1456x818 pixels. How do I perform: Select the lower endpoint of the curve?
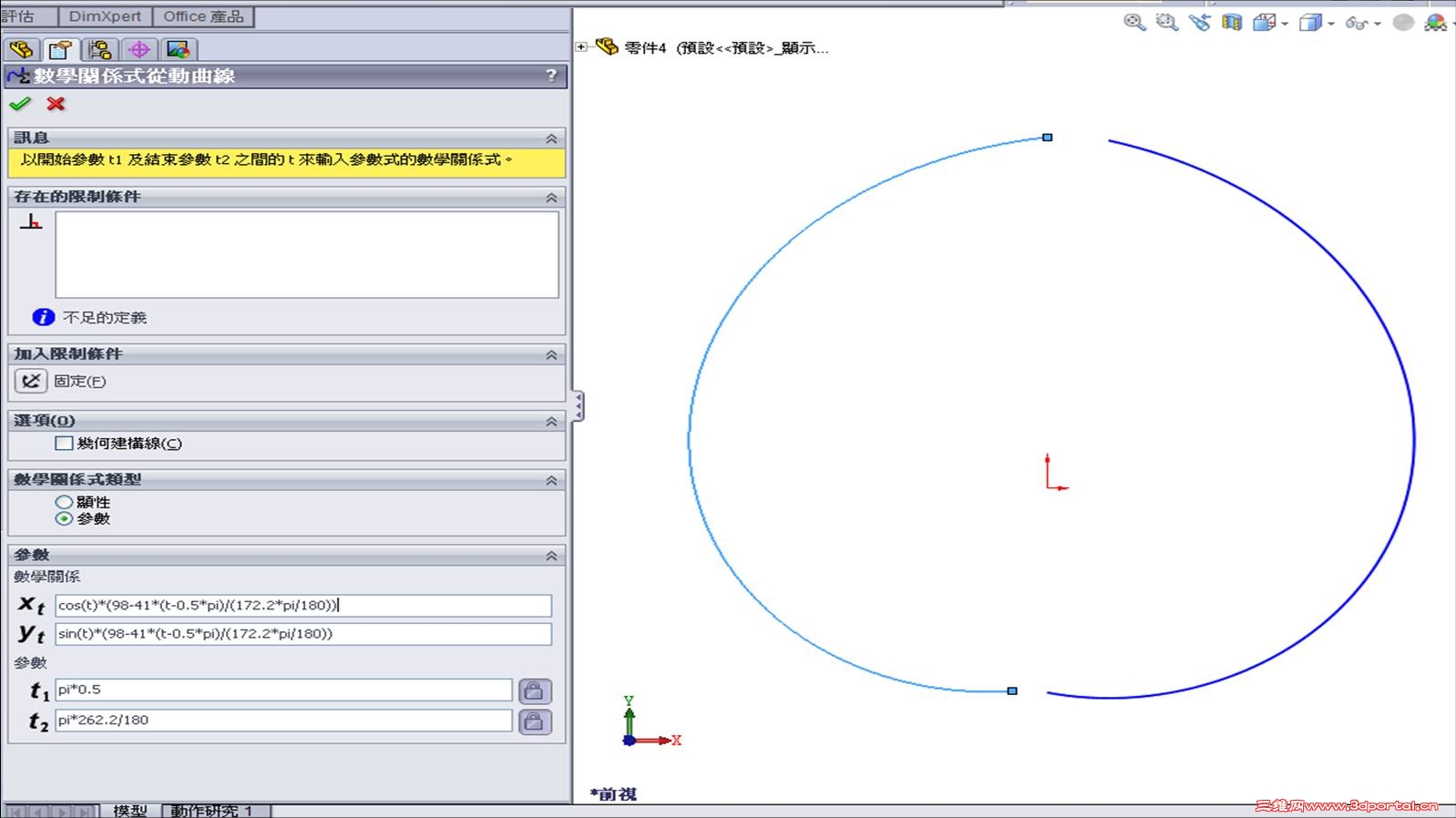1012,691
